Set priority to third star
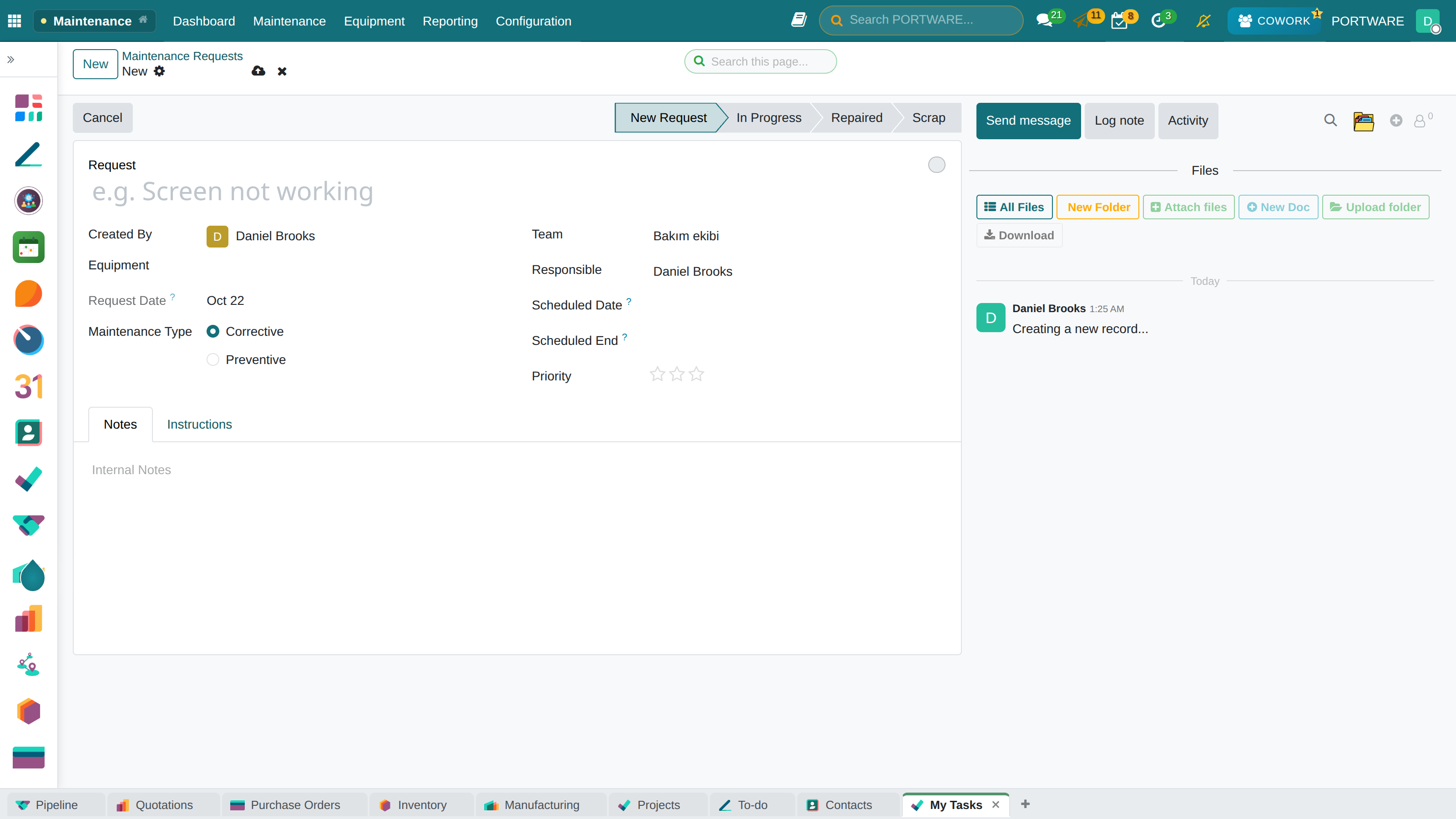This screenshot has width=1456, height=819. 696,374
